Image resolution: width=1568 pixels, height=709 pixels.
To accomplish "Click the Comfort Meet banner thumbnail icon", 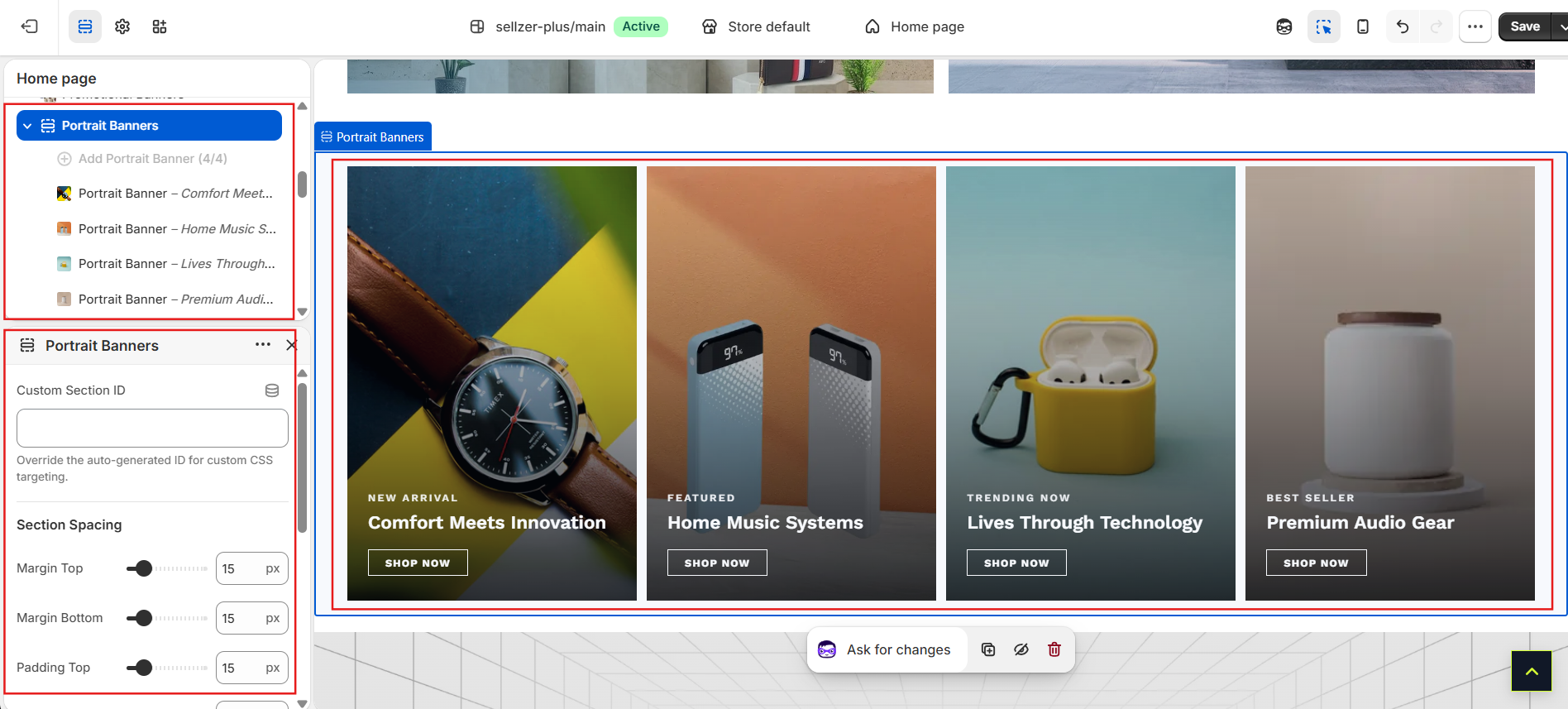I will [x=64, y=194].
